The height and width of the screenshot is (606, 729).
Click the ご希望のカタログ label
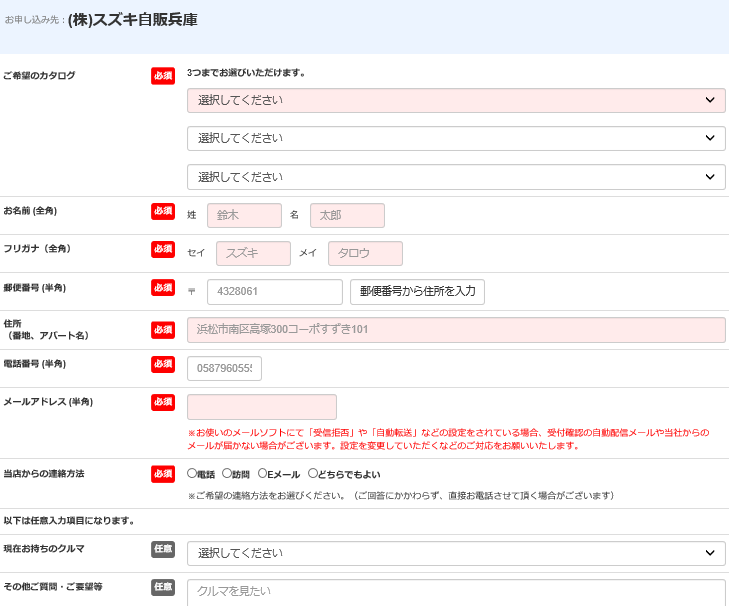click(x=39, y=75)
